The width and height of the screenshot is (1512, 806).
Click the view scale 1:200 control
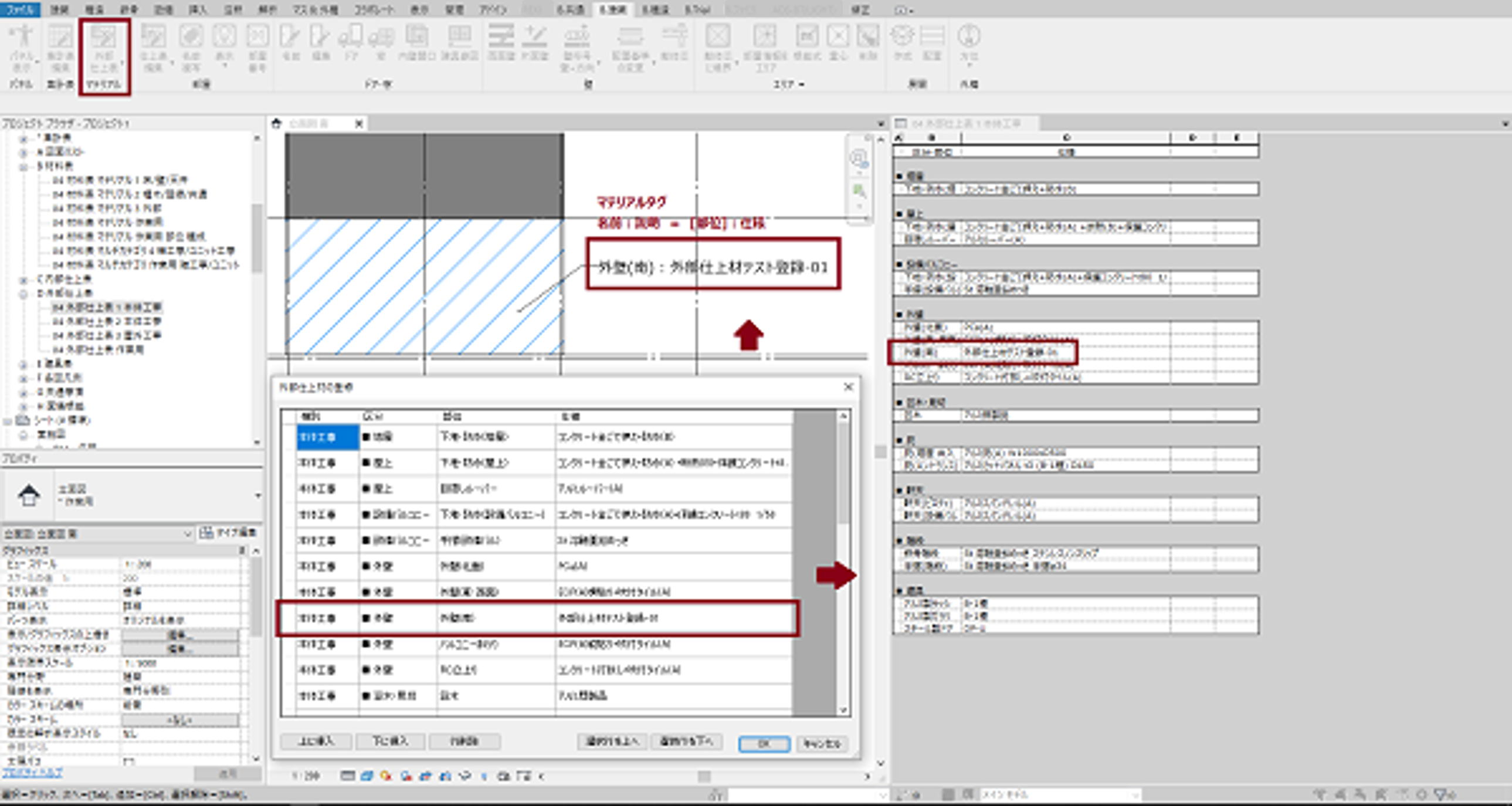coord(306,776)
